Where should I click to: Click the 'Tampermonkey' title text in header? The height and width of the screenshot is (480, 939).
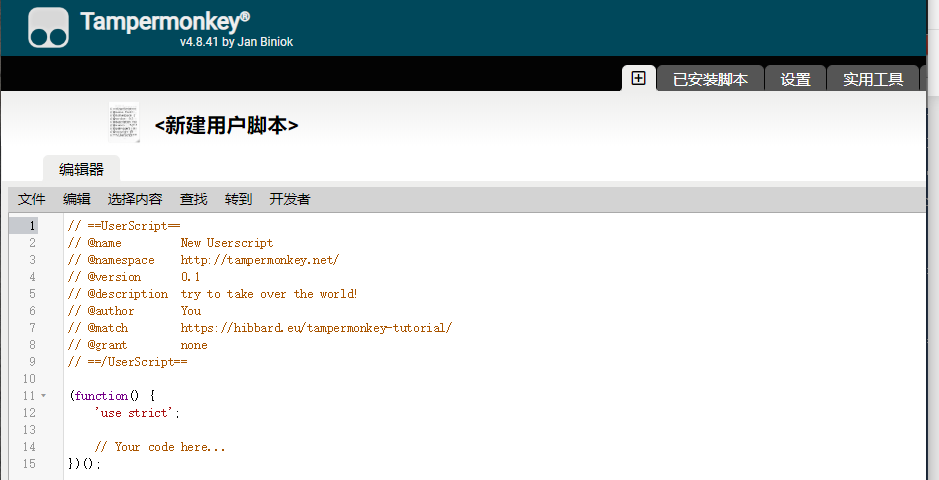click(165, 22)
